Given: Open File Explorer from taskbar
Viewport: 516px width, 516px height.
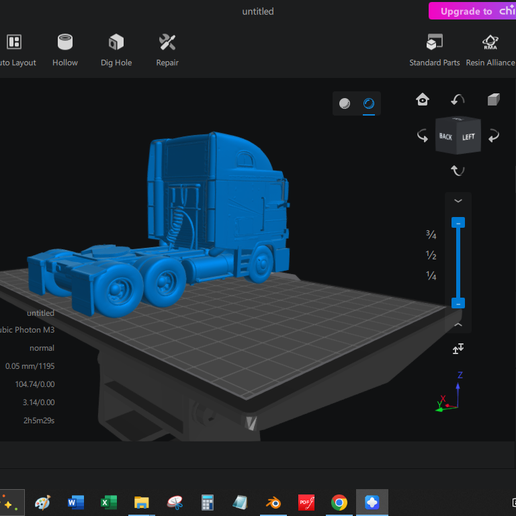Looking at the screenshot, I should click(141, 502).
